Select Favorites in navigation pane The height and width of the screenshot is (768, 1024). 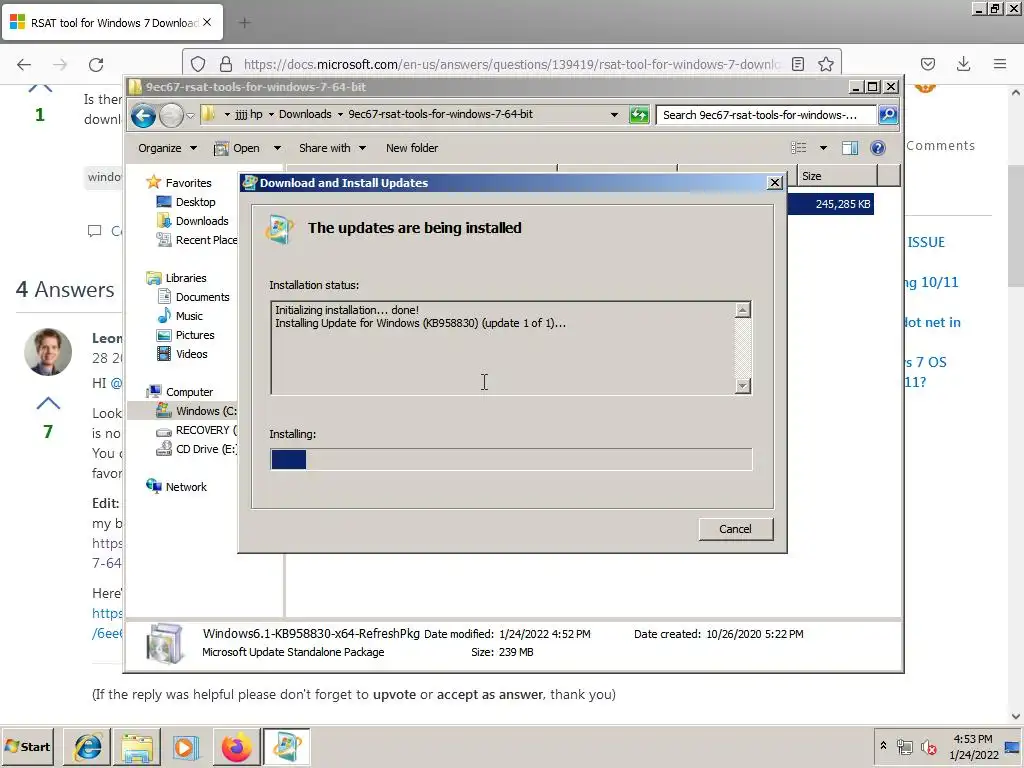coord(180,183)
